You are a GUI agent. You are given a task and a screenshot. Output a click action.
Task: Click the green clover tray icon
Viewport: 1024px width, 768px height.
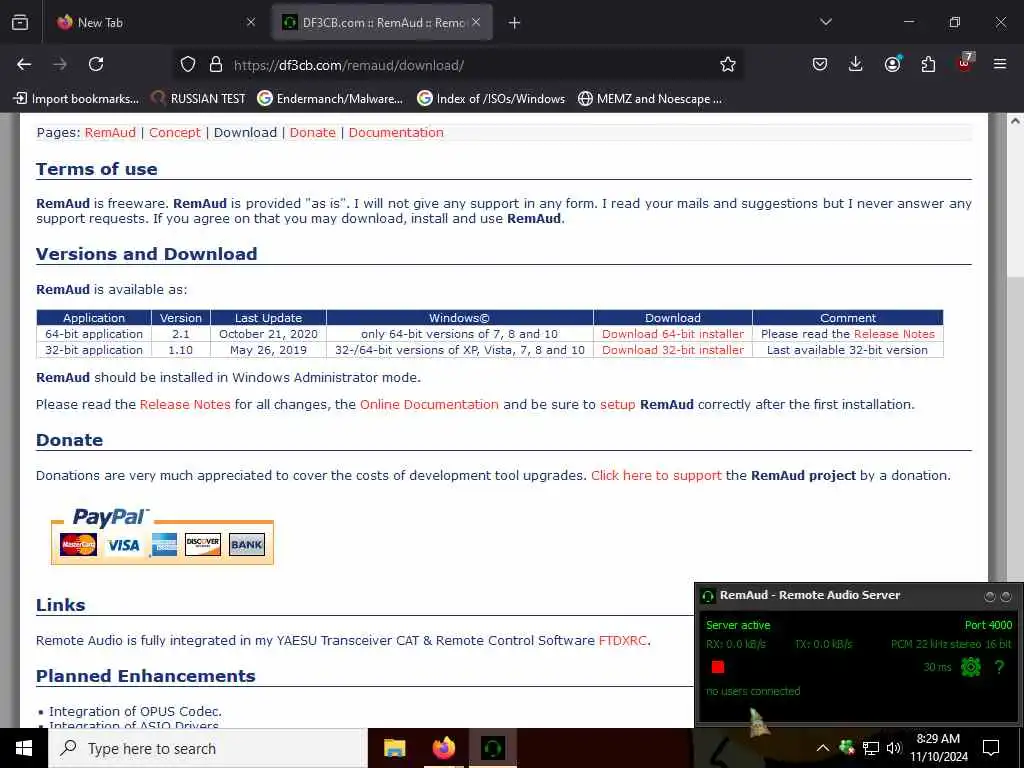[x=847, y=748]
